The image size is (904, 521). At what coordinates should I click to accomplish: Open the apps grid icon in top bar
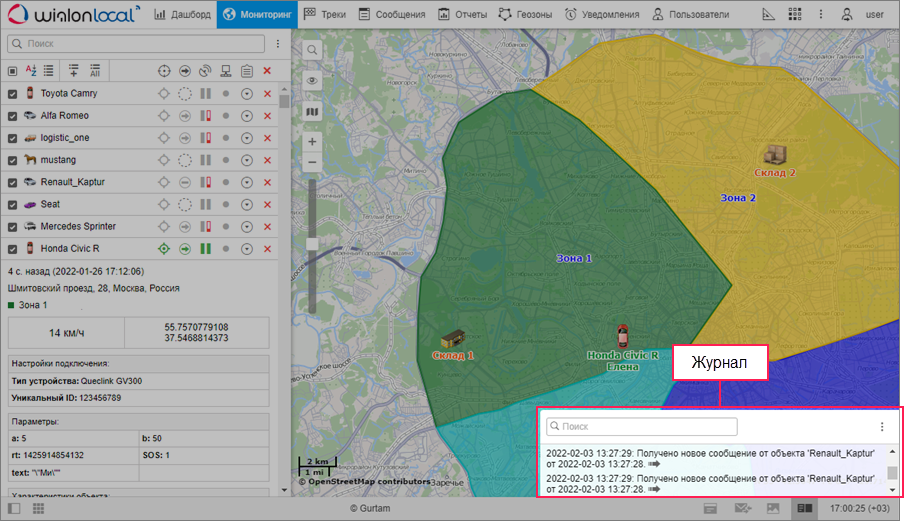tap(794, 15)
